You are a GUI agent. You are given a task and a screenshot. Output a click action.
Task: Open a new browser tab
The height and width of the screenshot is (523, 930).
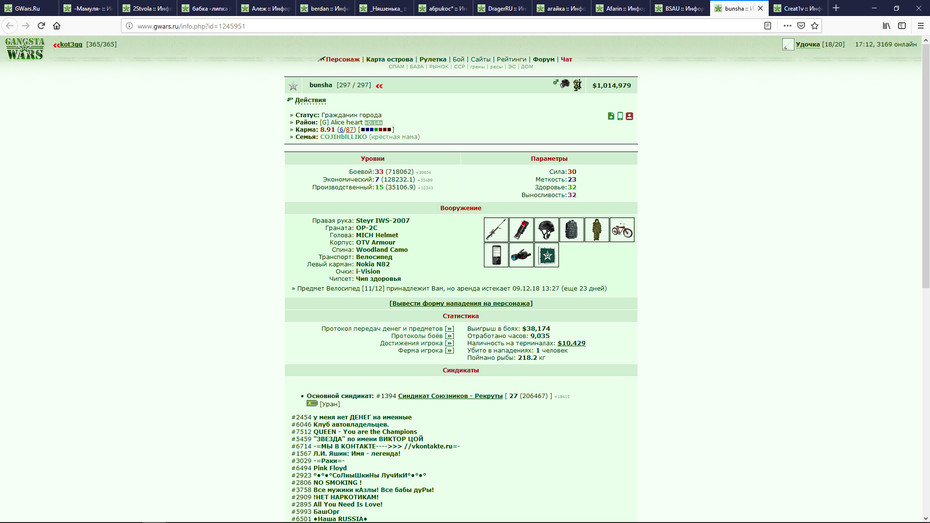(836, 8)
